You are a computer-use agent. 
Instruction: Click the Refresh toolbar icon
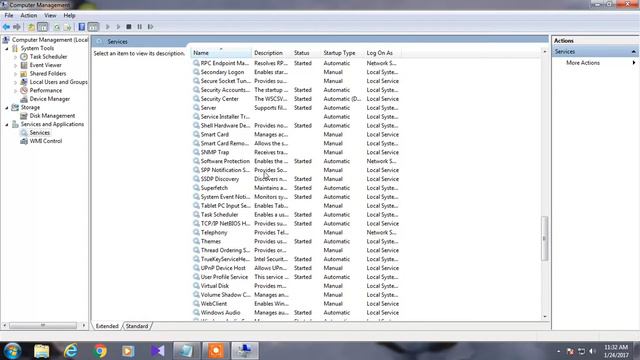(x=57, y=27)
